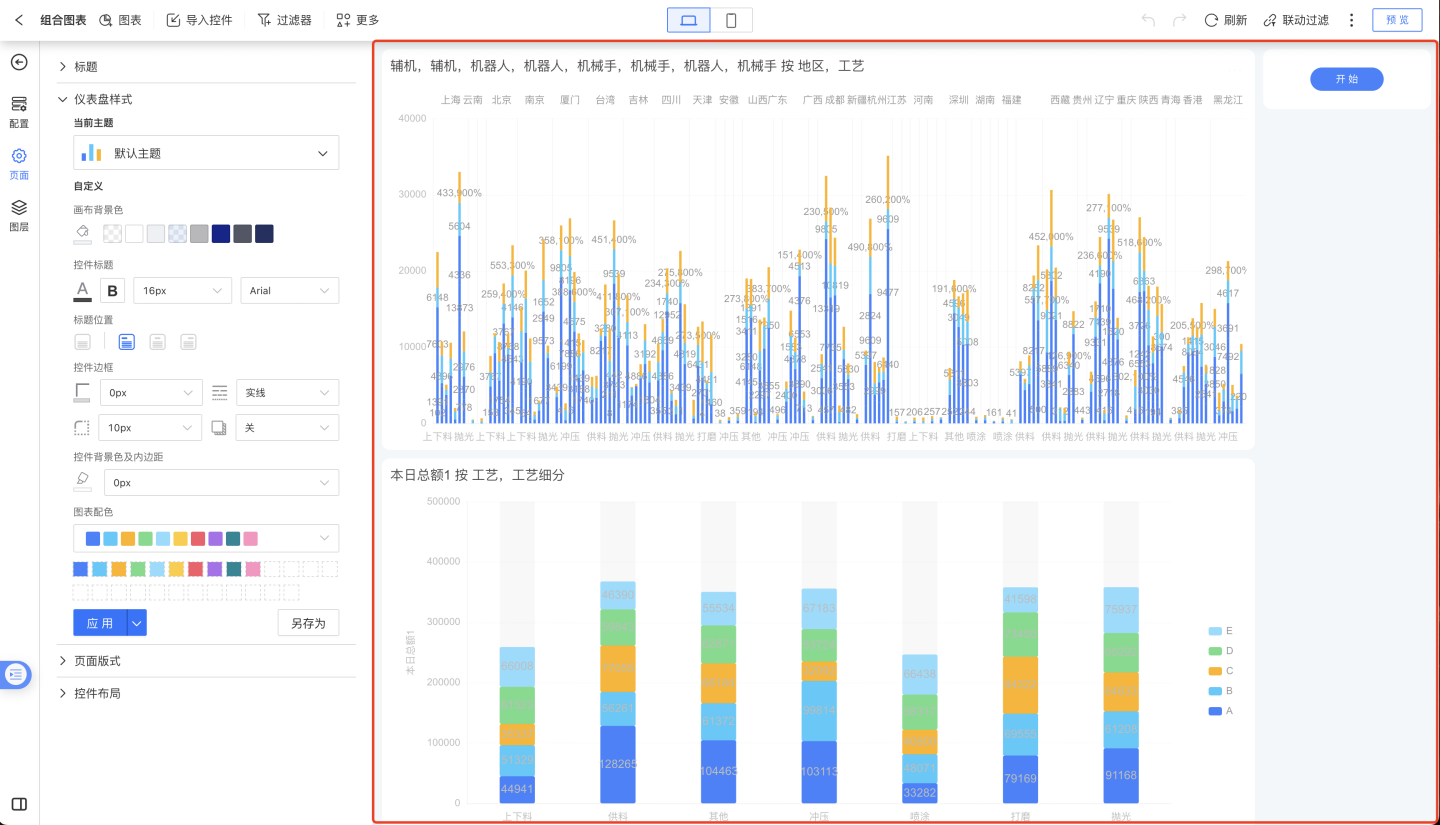Click the blue 开始 start button
The height and width of the screenshot is (825, 1440).
tap(1346, 79)
